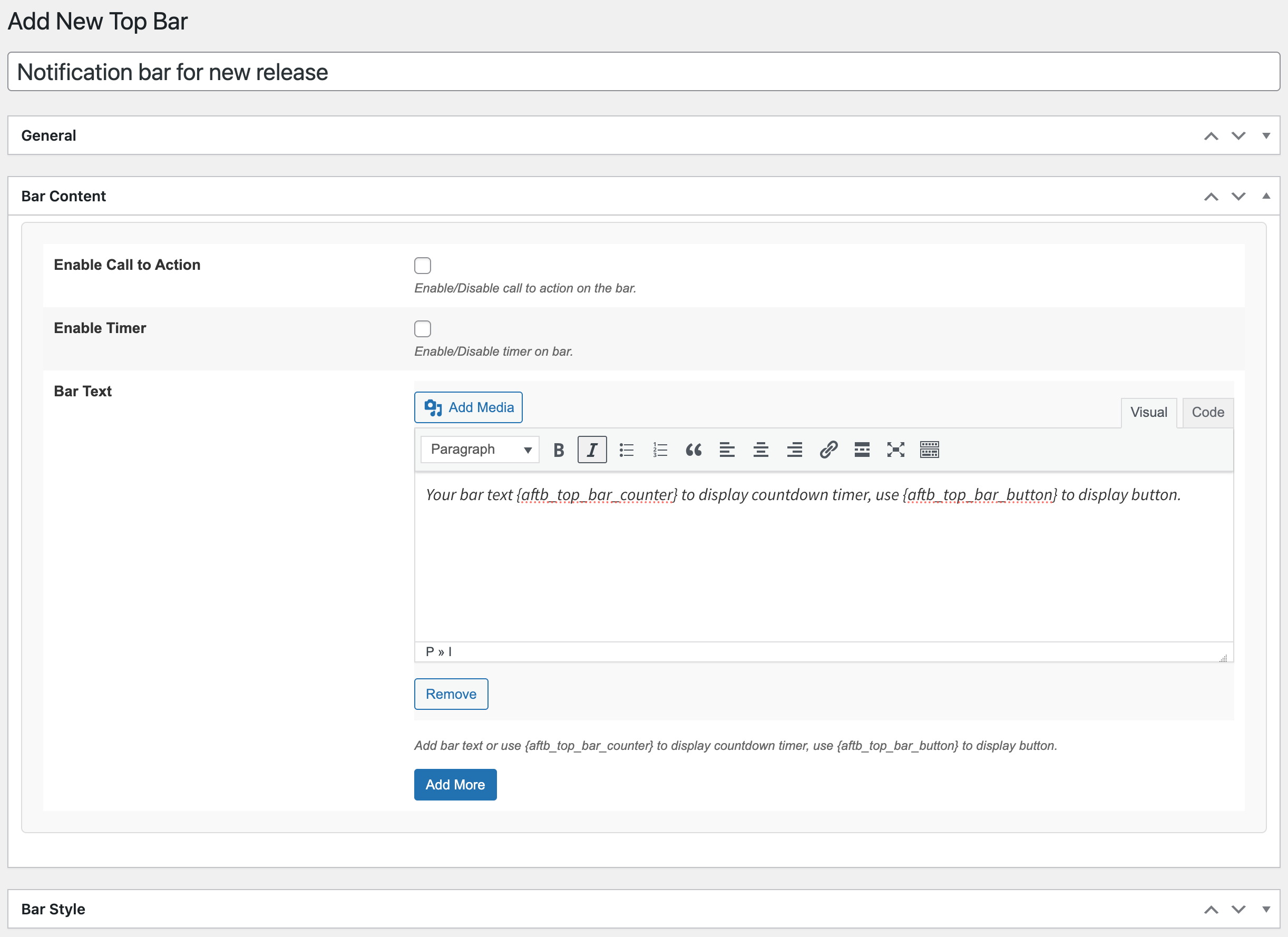Switch to the Code tab
1288x937 pixels.
pyautogui.click(x=1207, y=412)
